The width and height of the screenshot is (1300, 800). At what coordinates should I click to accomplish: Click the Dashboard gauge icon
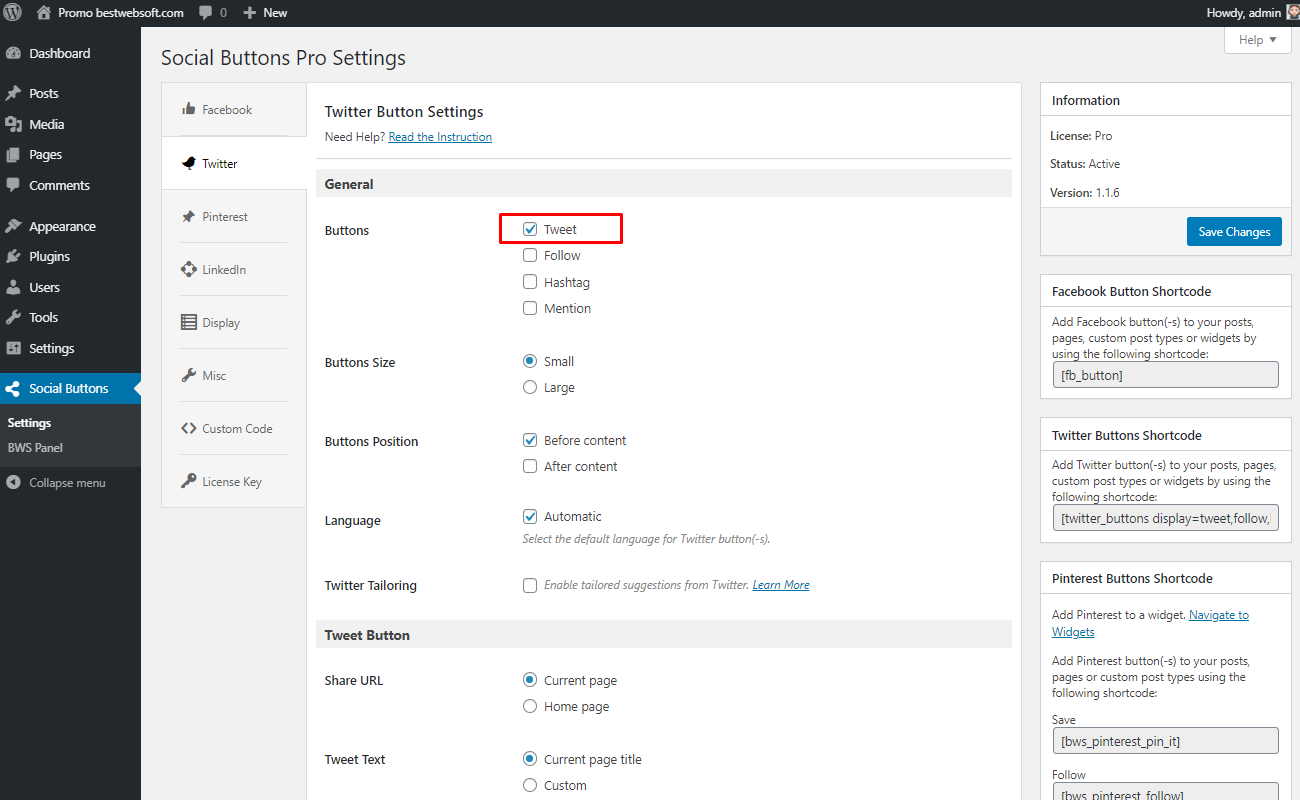13,54
